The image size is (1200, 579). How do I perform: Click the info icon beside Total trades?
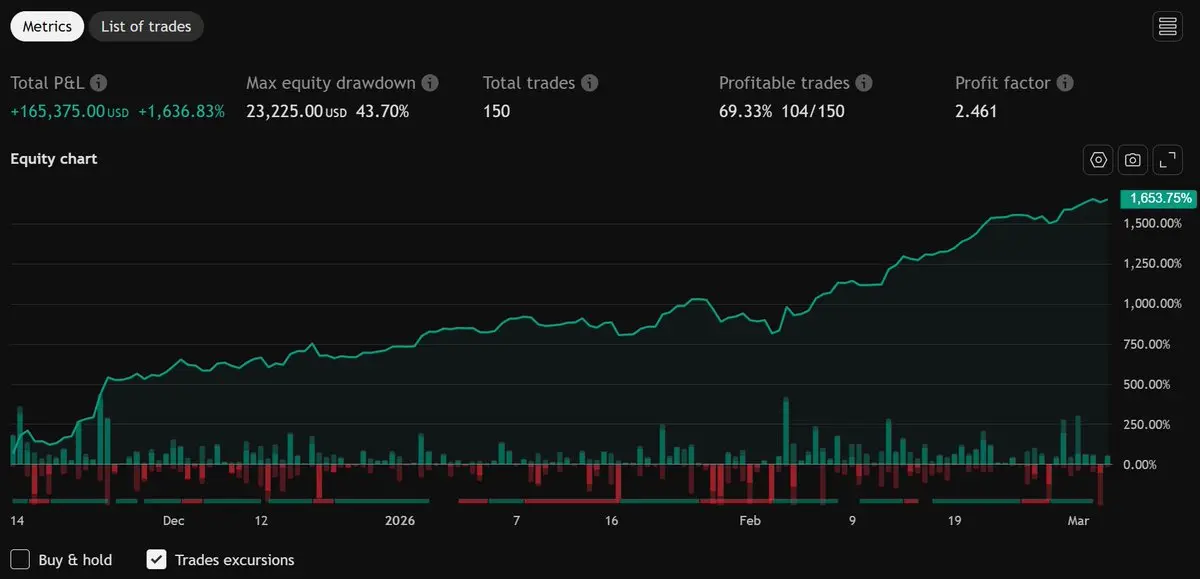[590, 84]
